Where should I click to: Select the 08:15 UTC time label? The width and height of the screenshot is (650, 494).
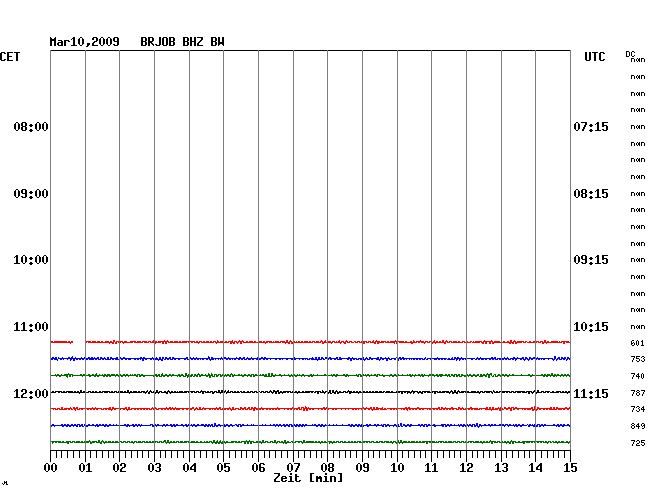[591, 194]
